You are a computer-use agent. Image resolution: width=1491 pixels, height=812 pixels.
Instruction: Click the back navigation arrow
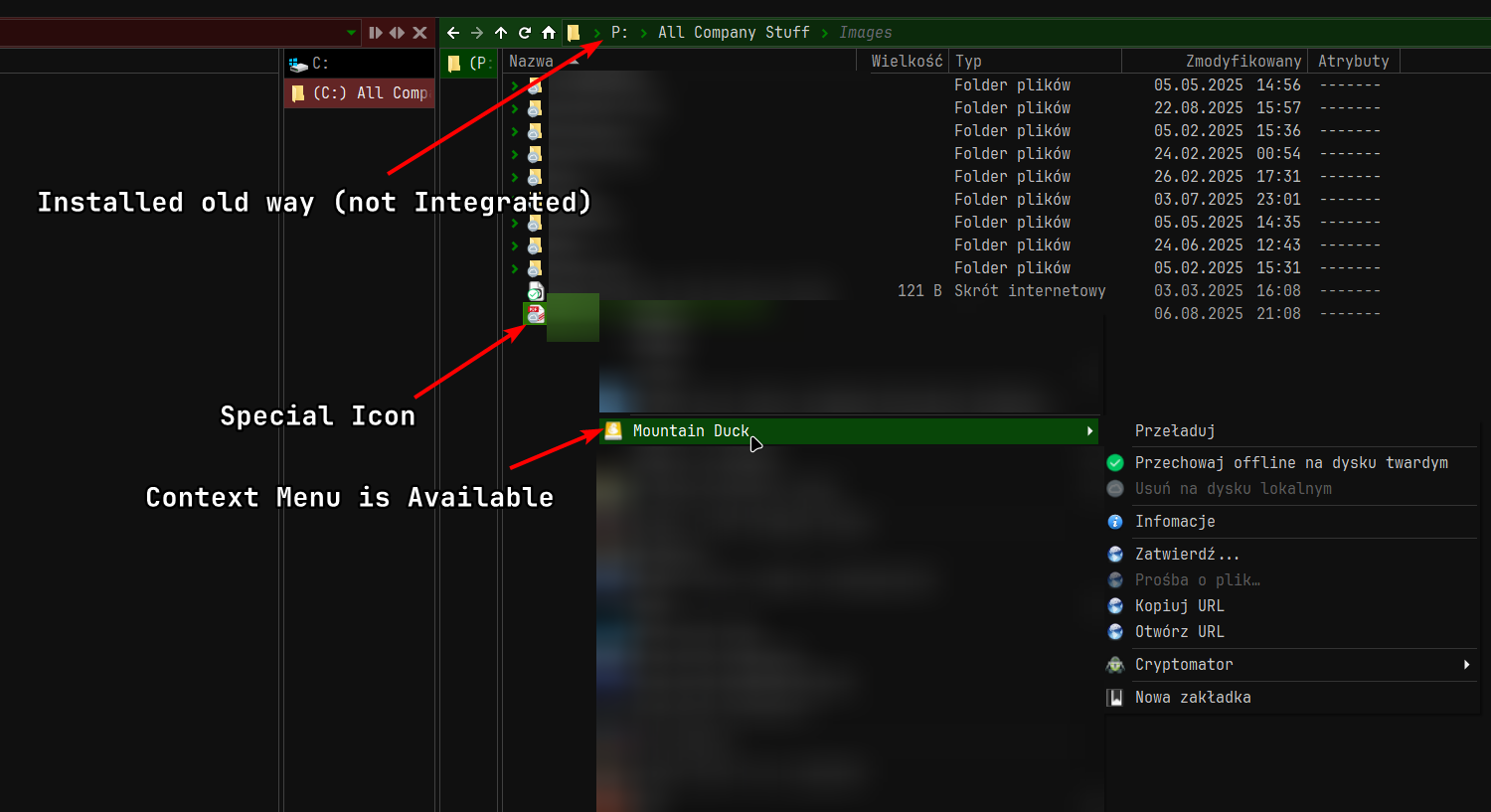click(x=453, y=33)
